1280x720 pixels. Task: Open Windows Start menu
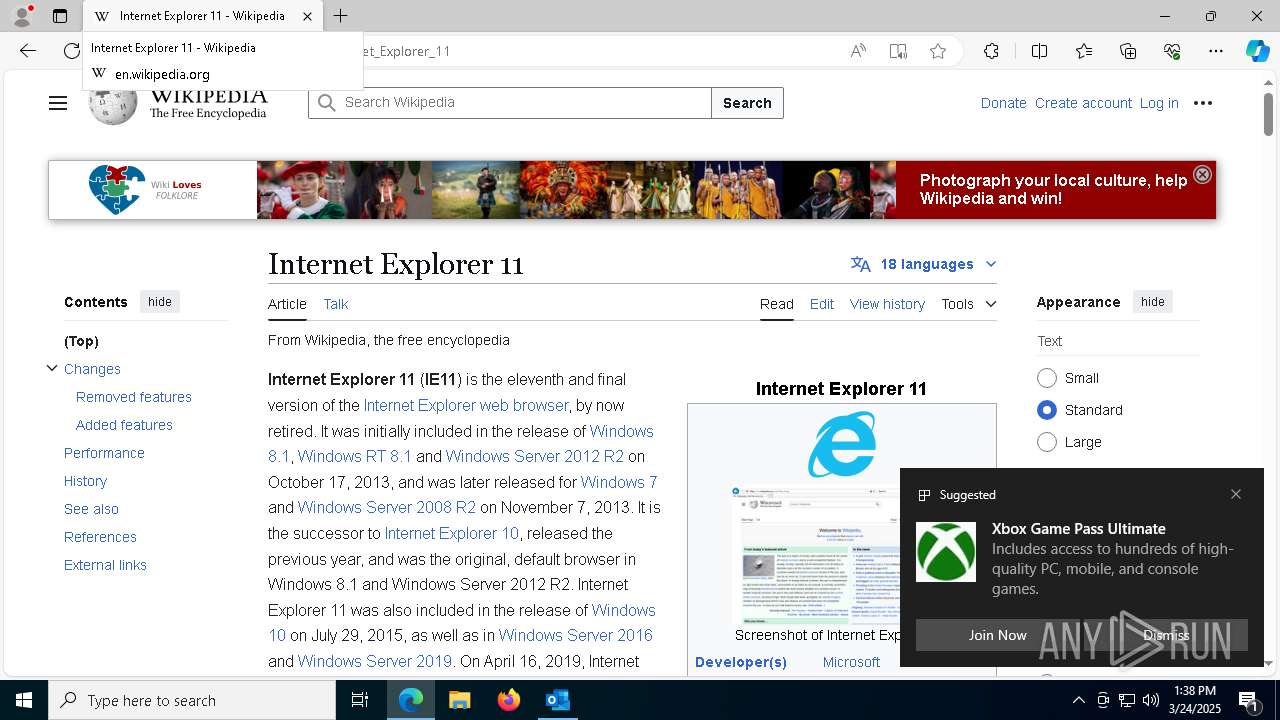coord(24,700)
